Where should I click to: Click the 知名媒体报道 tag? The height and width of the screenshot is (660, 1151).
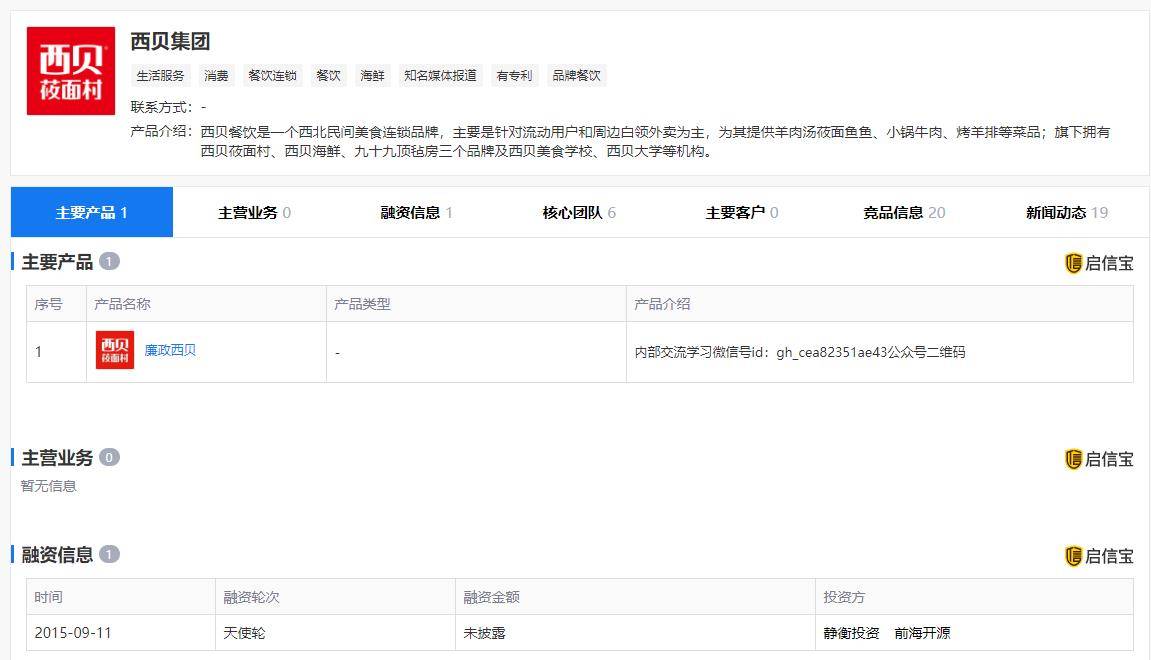440,76
